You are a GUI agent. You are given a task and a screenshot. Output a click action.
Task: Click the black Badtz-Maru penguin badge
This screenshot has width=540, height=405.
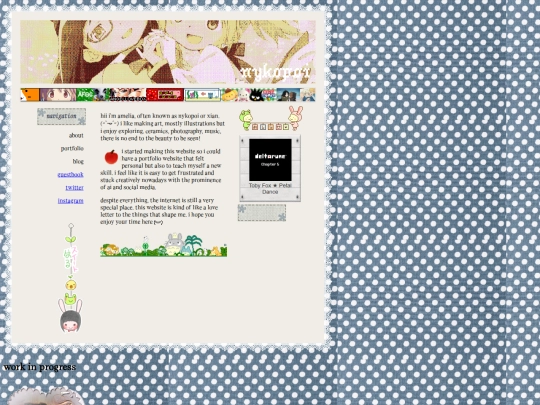(x=256, y=95)
